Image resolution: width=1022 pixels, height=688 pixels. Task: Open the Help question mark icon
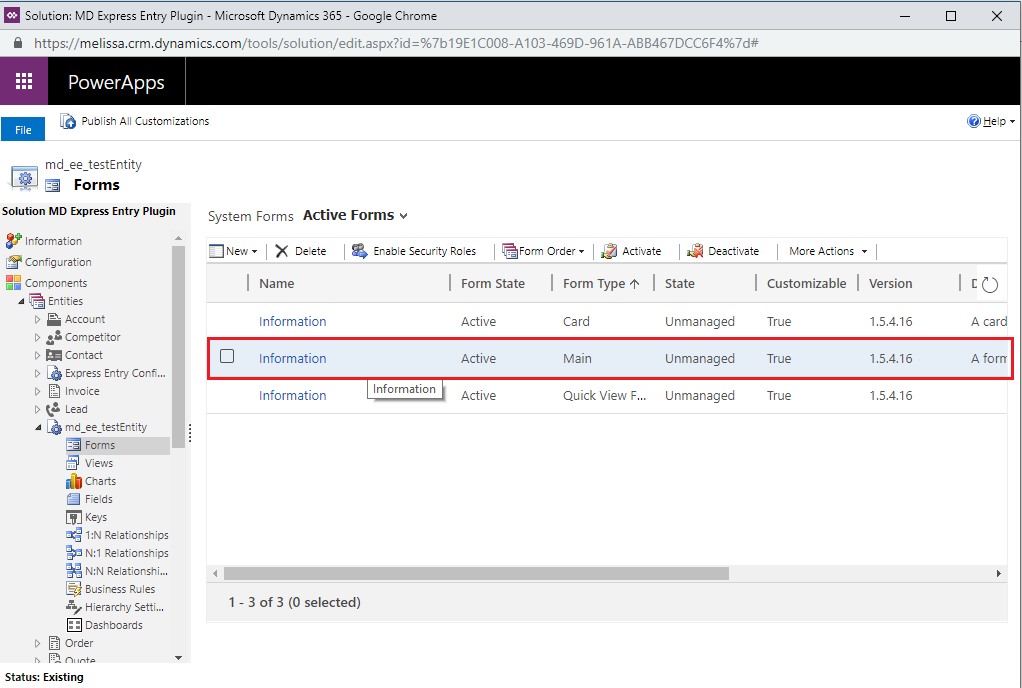pos(974,121)
